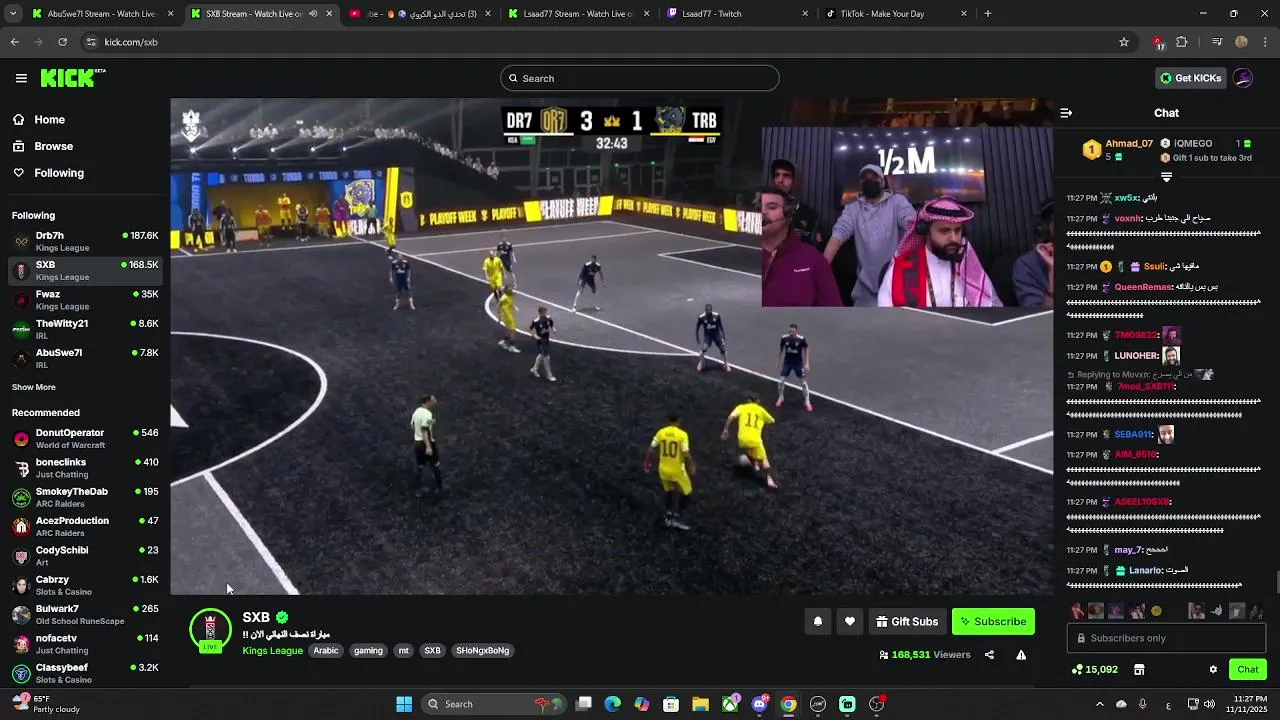Open boneclinks avatar in Recommended
This screenshot has height=720, width=1280.
(x=21, y=468)
